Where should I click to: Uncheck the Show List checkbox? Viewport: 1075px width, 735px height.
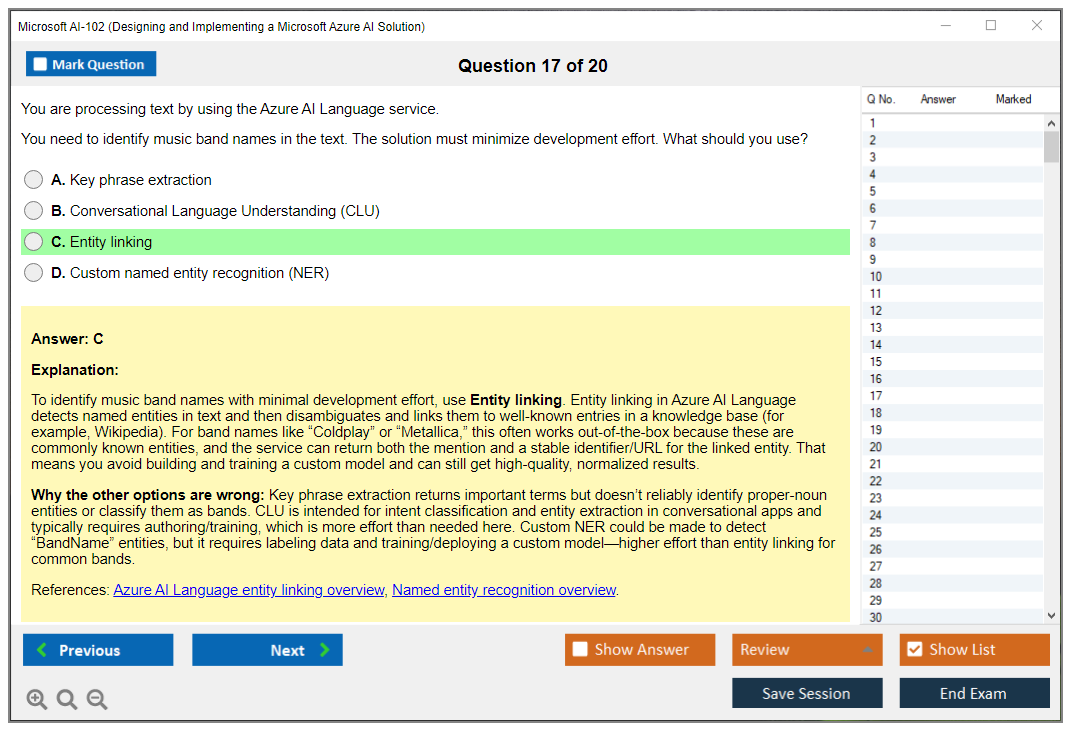click(914, 650)
